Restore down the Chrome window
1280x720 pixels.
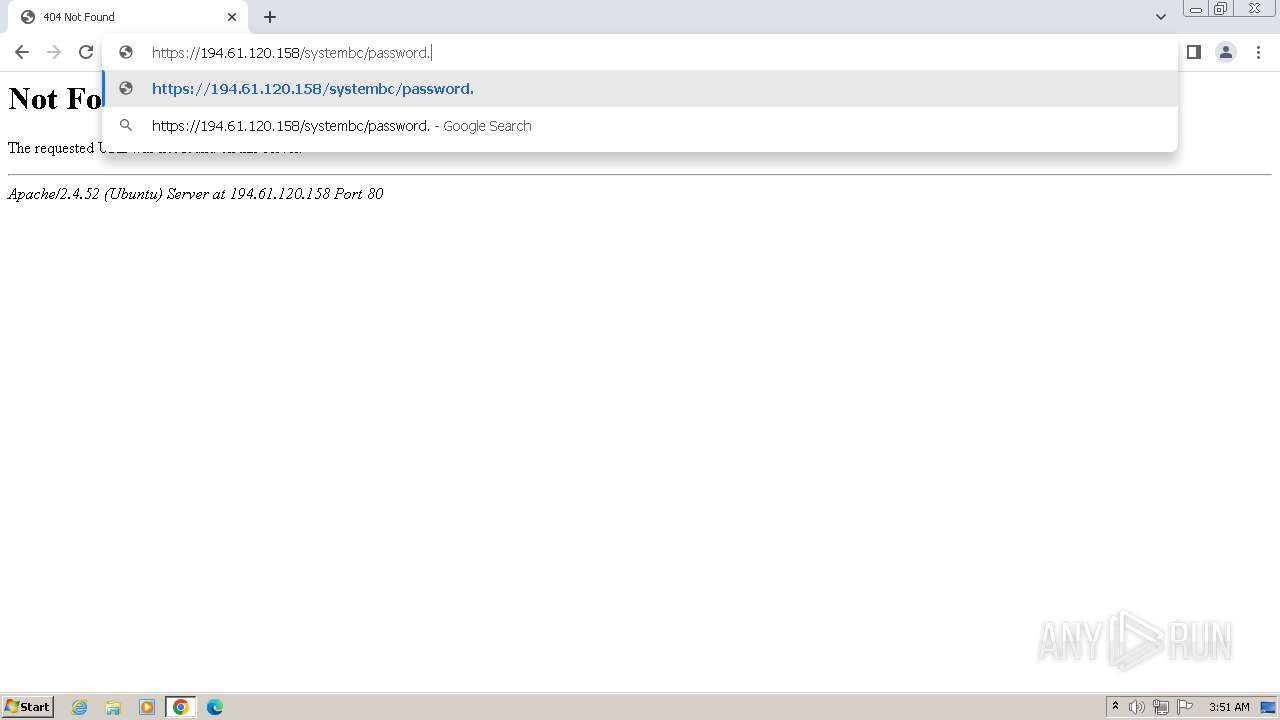(1221, 9)
